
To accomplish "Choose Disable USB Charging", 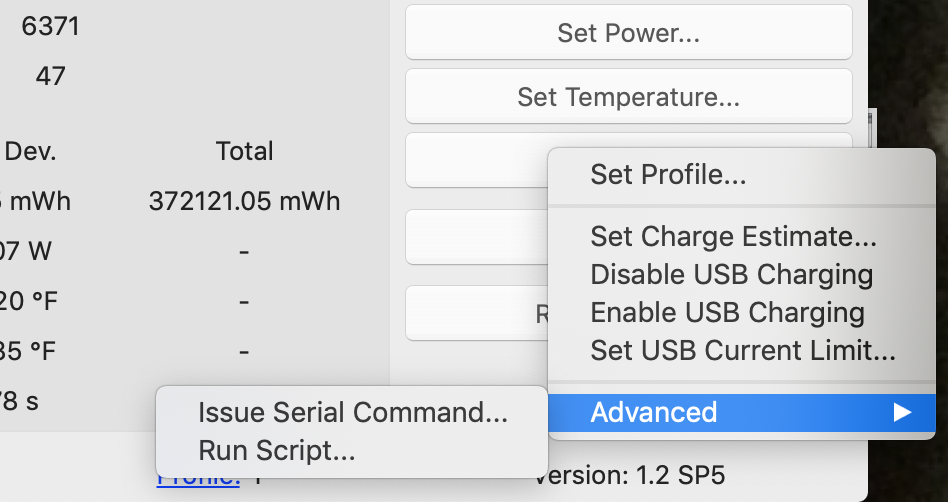I will (x=731, y=275).
